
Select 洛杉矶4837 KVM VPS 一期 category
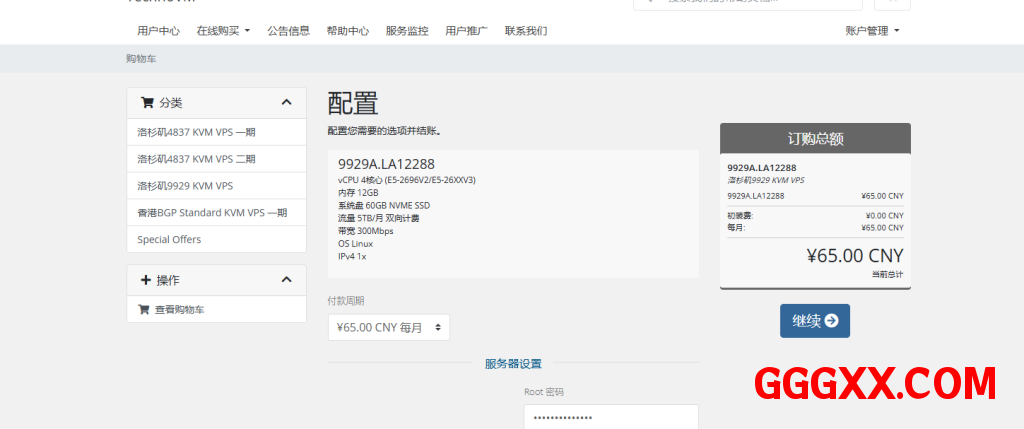(x=196, y=132)
